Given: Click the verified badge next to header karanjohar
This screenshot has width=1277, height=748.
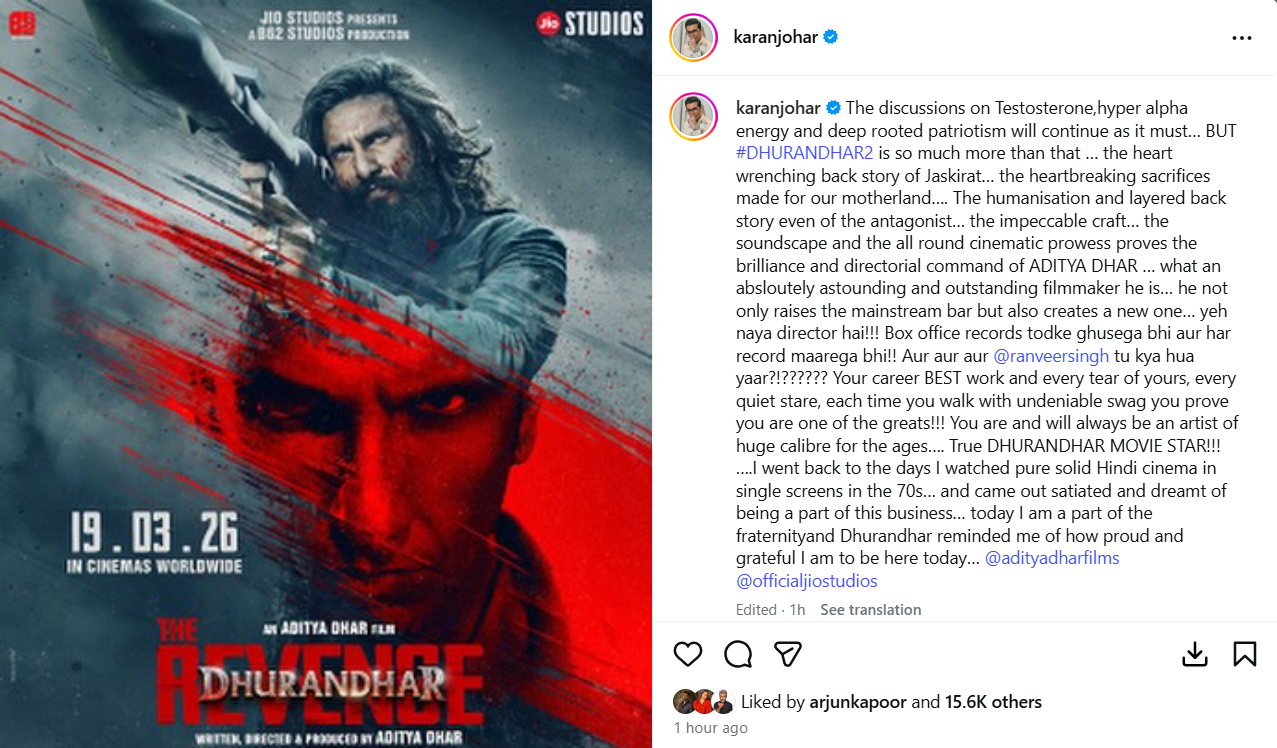Looking at the screenshot, I should [x=830, y=37].
